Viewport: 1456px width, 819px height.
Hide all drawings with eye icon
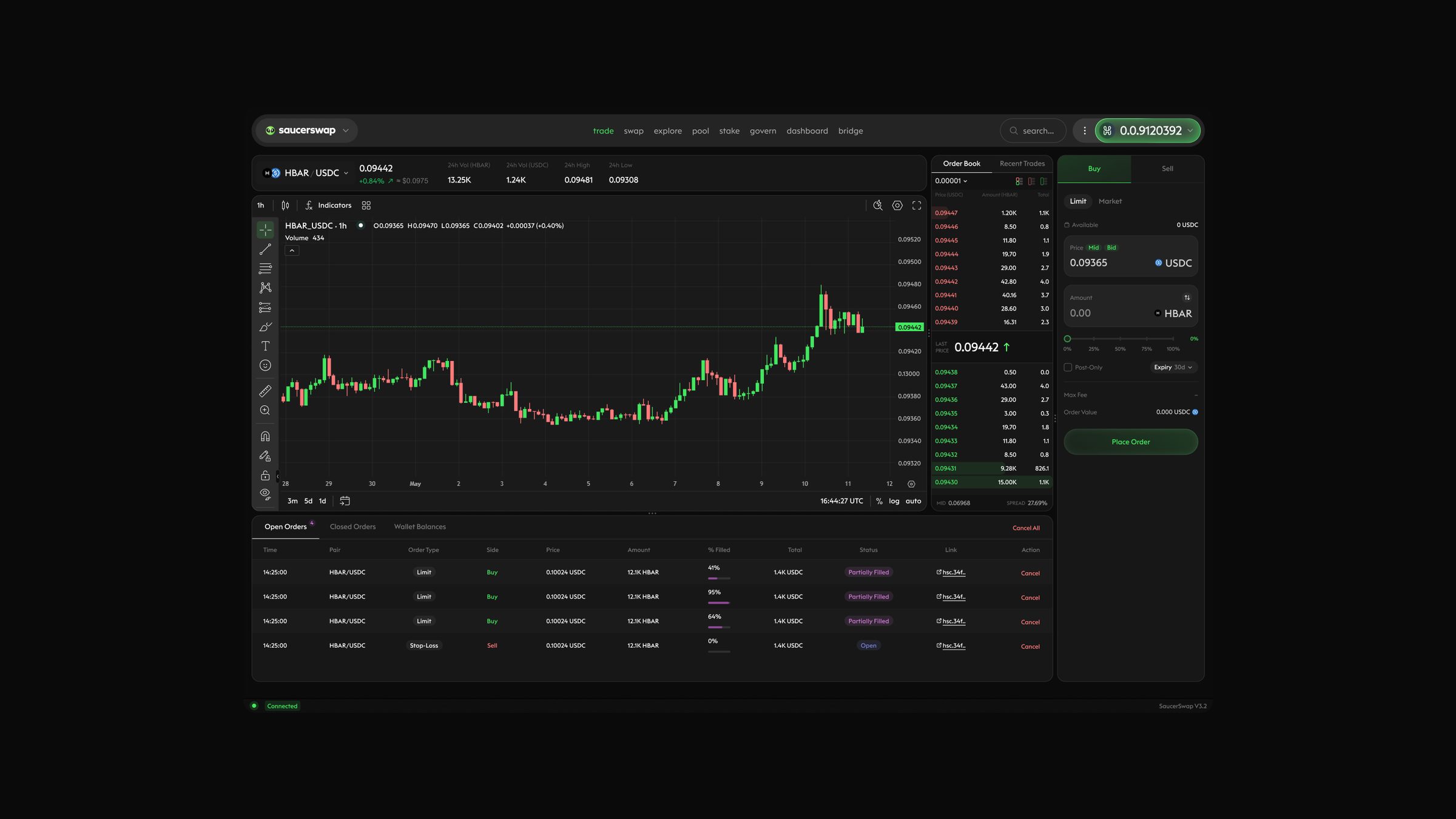265,494
